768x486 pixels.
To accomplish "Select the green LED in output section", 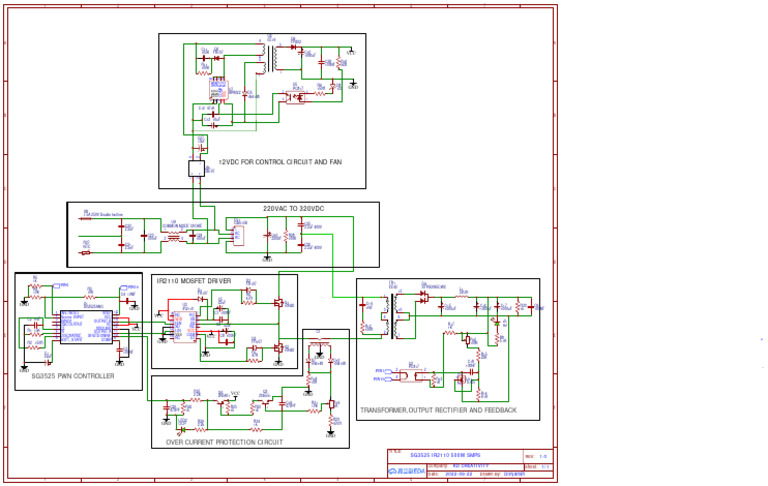I will coord(497,323).
